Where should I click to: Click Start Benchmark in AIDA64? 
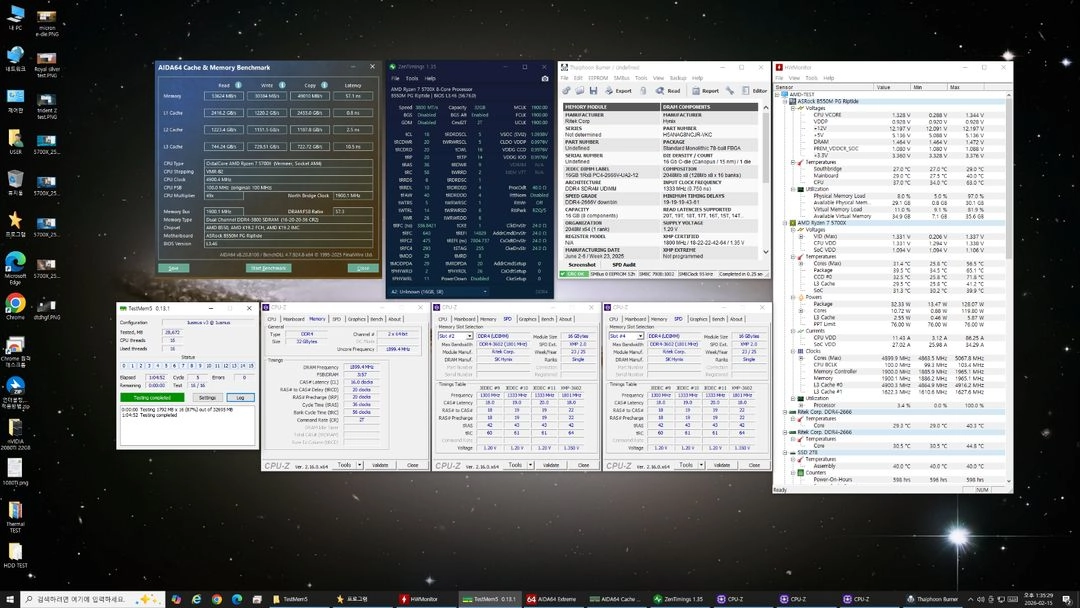(x=268, y=268)
